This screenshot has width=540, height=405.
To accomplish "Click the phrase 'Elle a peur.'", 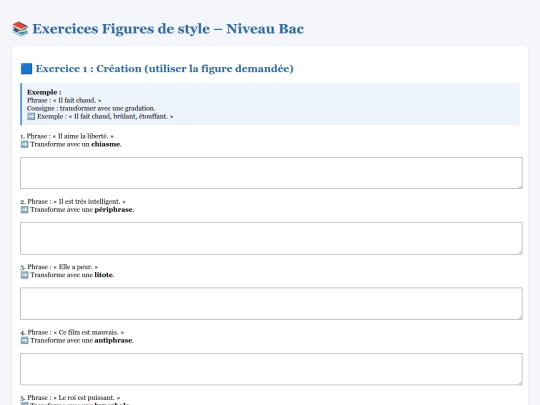I will click(76, 267).
